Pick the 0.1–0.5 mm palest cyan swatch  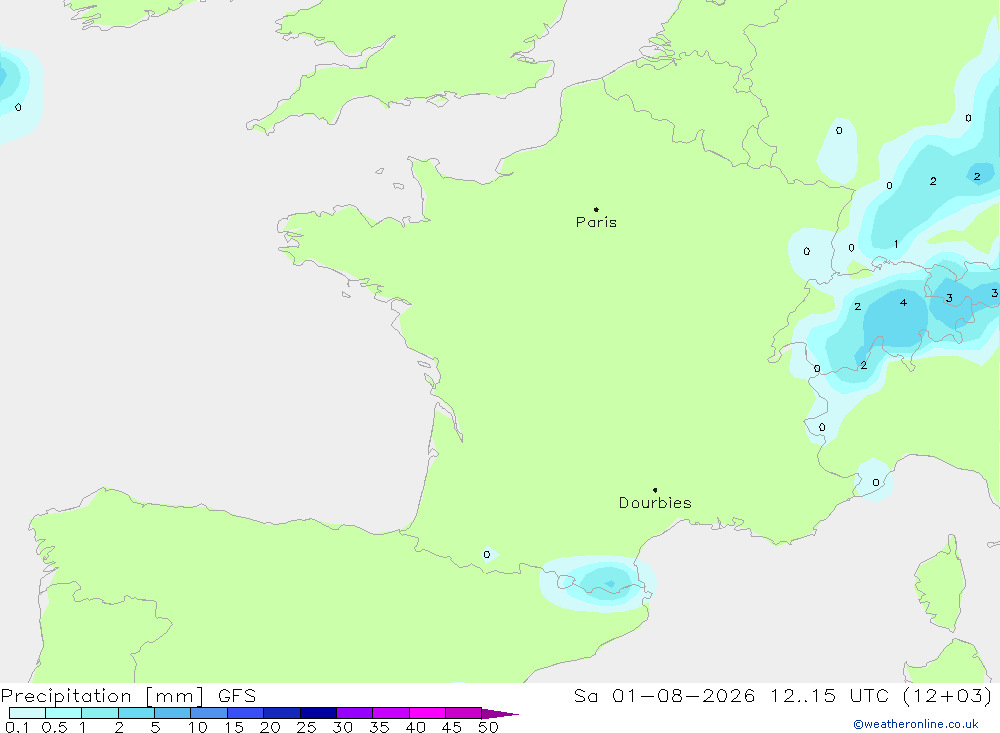tap(27, 713)
